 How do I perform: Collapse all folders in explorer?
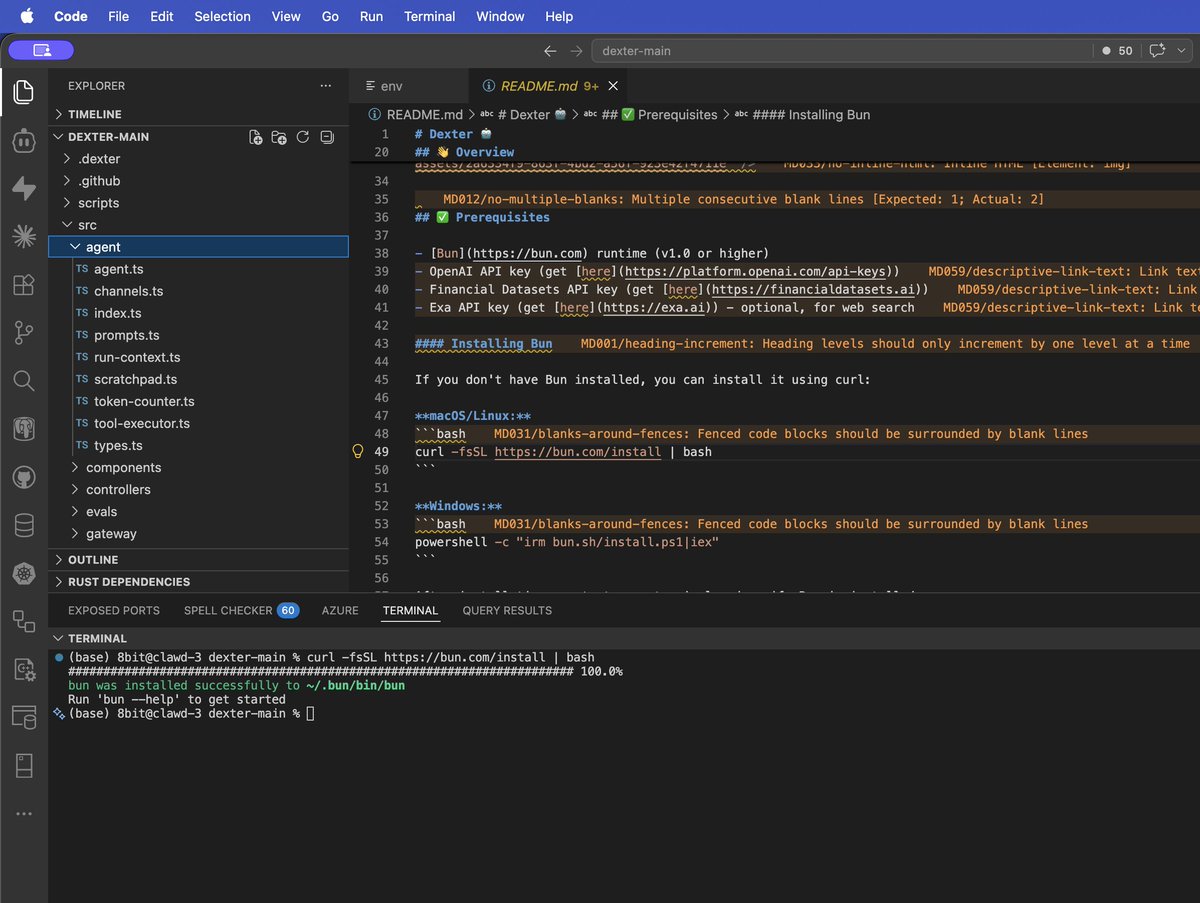coord(326,137)
